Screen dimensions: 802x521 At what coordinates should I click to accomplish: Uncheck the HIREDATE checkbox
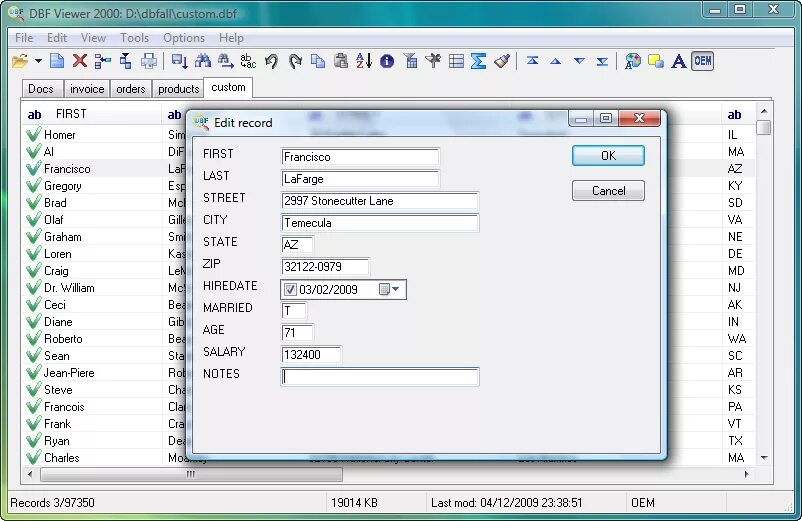coord(290,289)
